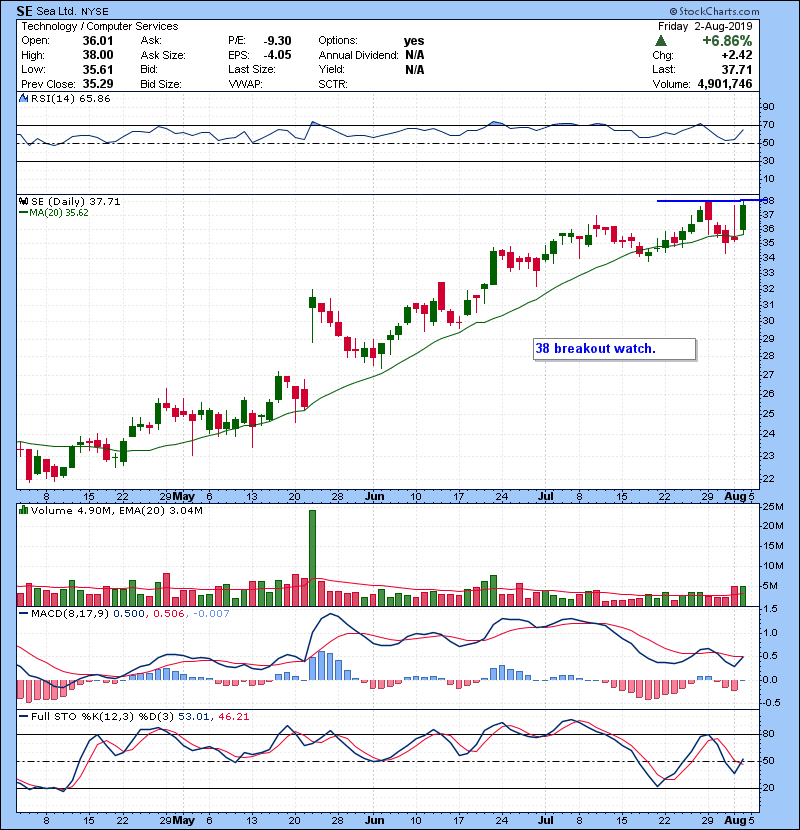Click the 'Aug' label on price chart axis
Viewport: 800px width, 830px height.
736,497
